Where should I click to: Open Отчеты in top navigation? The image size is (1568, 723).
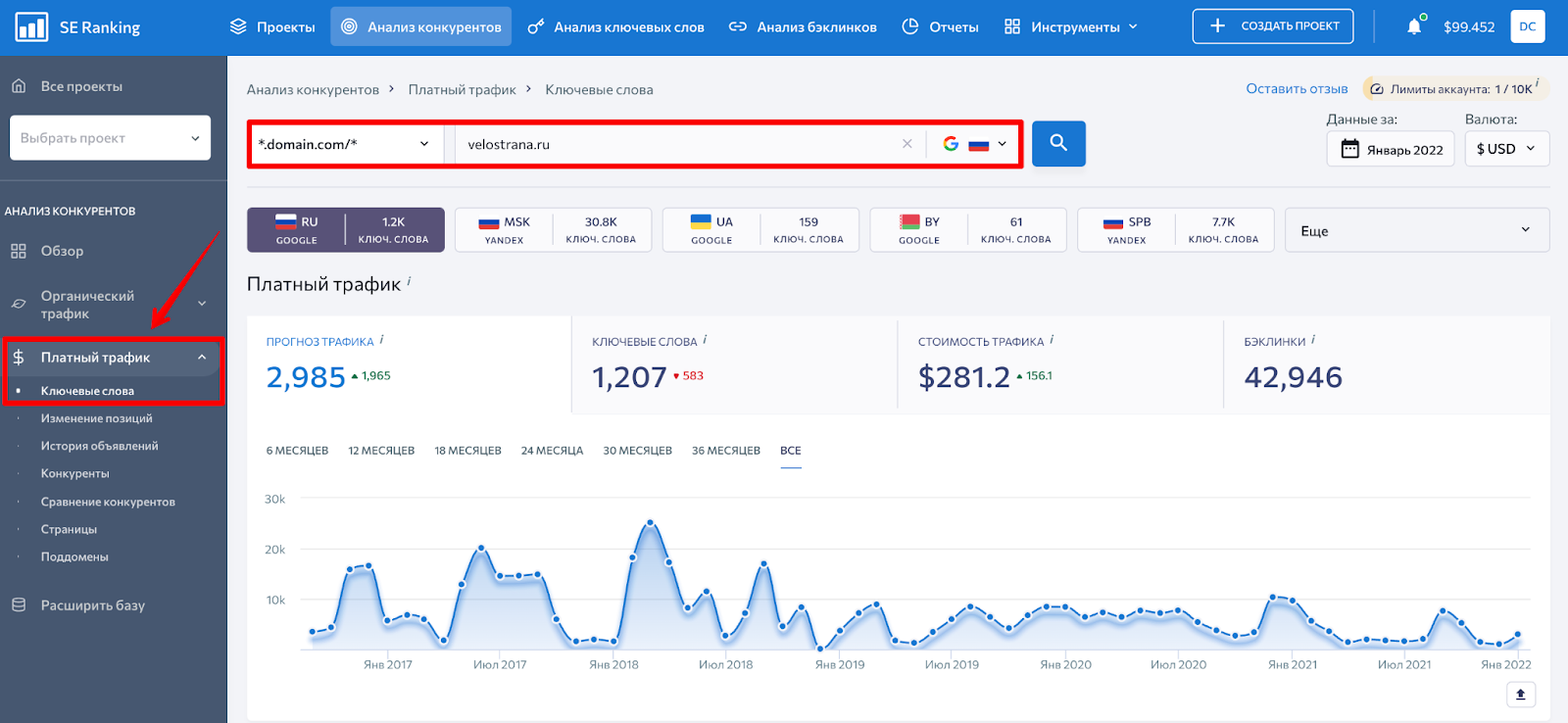[940, 26]
